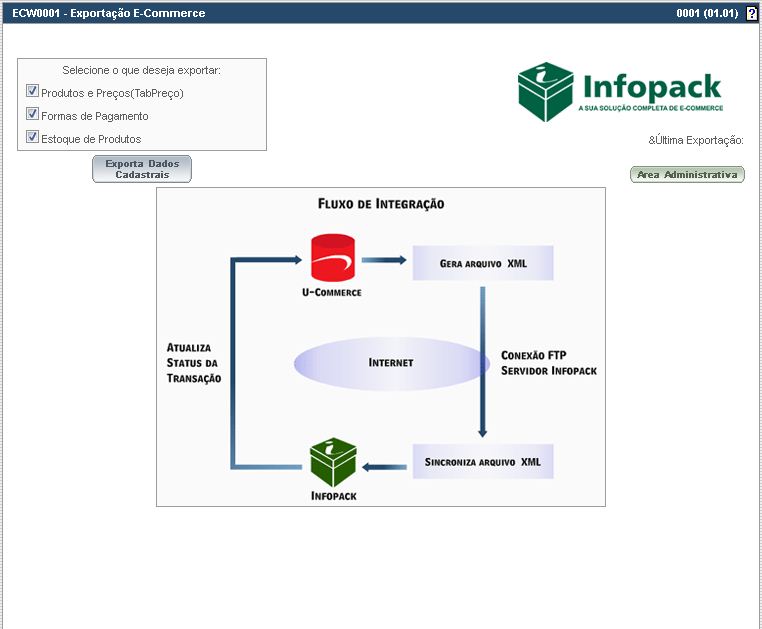Click the Gera arquivo XML box
The height and width of the screenshot is (629, 762).
(483, 264)
